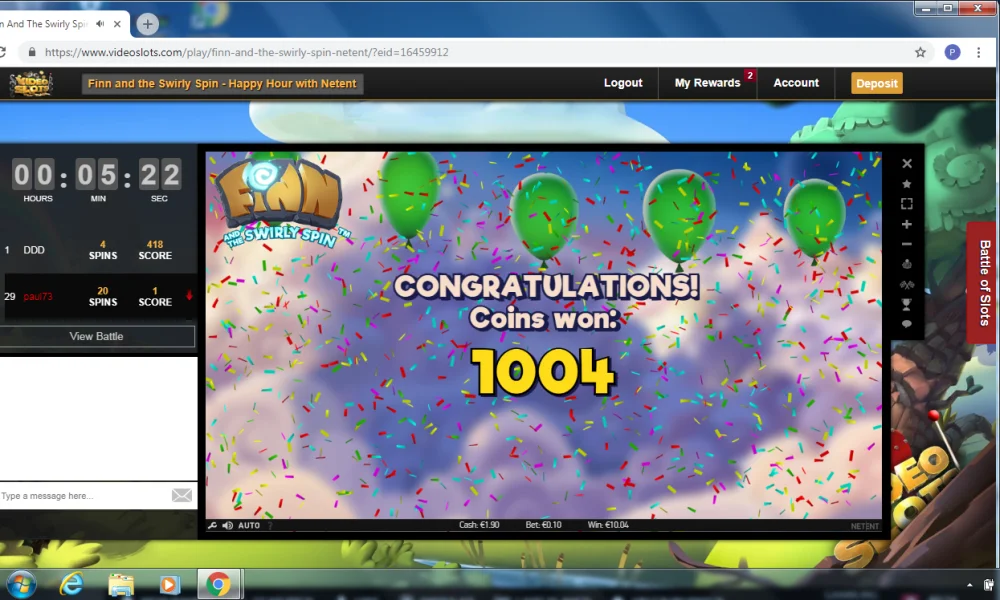The width and height of the screenshot is (1000, 600).
Task: View site security padlock info
Action: point(31,52)
